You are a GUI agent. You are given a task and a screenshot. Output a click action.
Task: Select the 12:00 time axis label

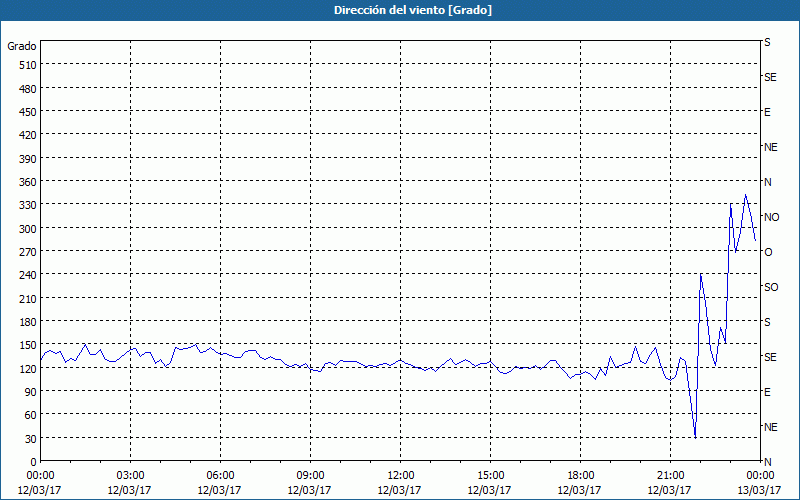400,476
